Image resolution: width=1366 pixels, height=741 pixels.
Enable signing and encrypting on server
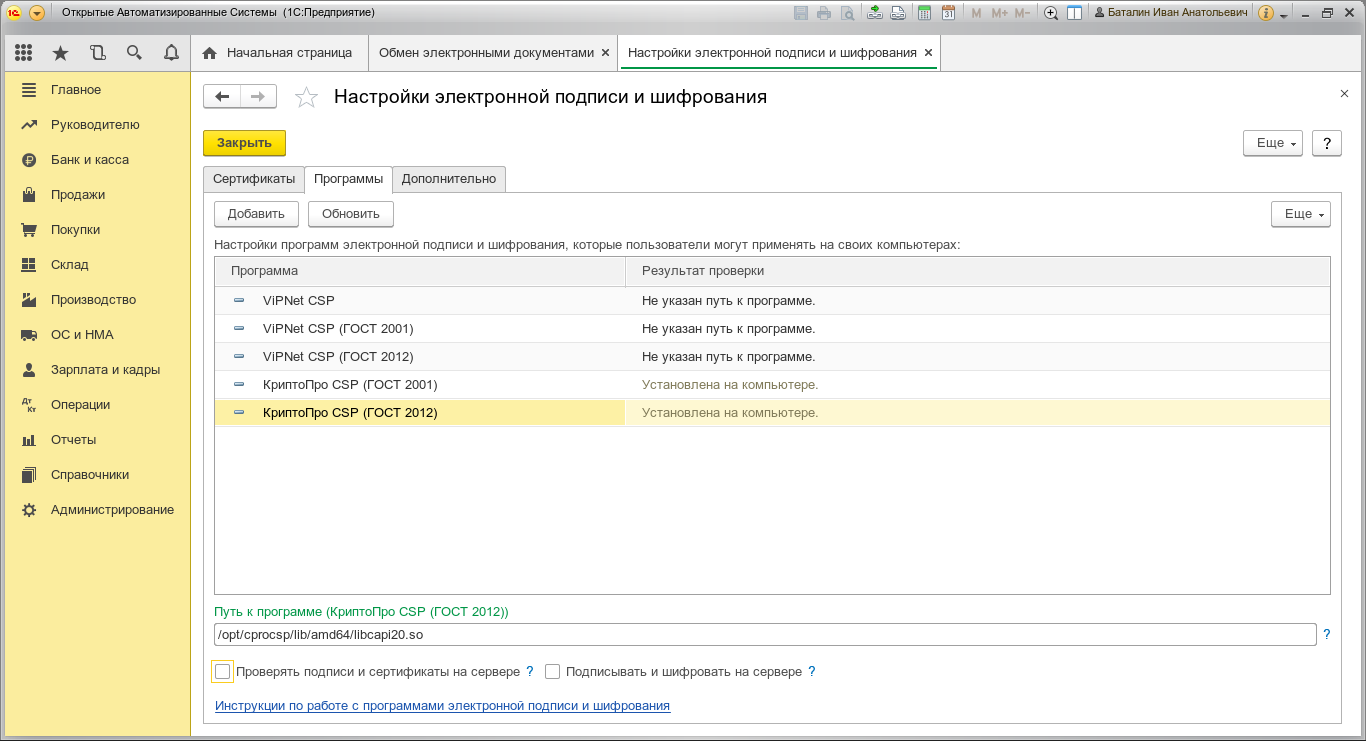[x=552, y=672]
